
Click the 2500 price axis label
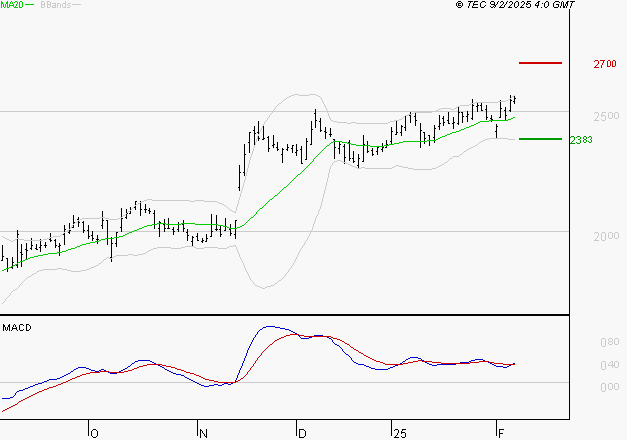coord(606,116)
